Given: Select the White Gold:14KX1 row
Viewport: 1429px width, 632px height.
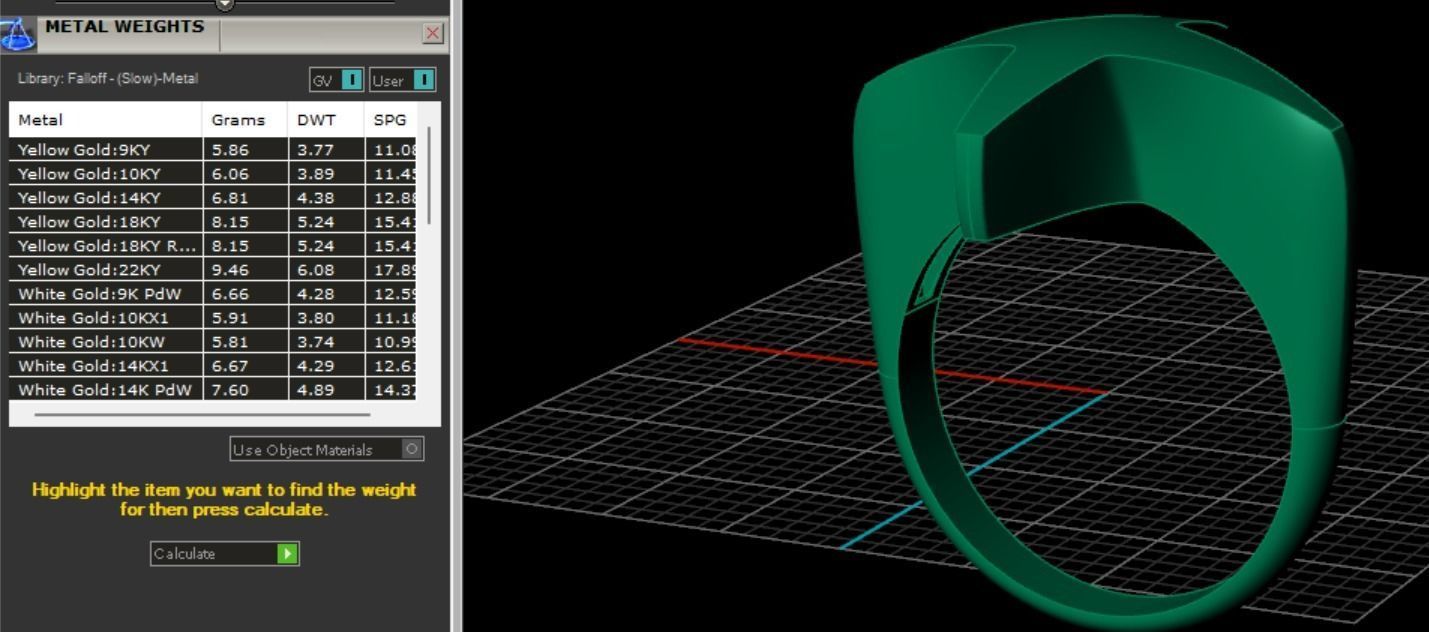Looking at the screenshot, I should tap(213, 366).
